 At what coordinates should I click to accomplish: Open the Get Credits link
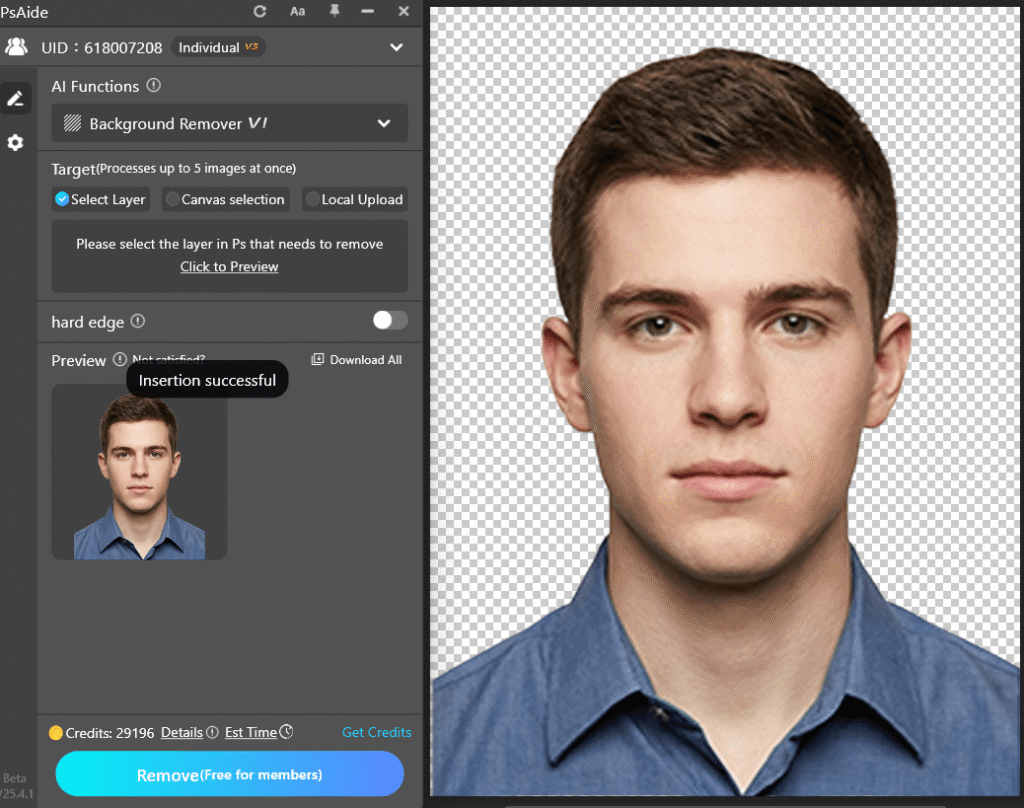377,732
